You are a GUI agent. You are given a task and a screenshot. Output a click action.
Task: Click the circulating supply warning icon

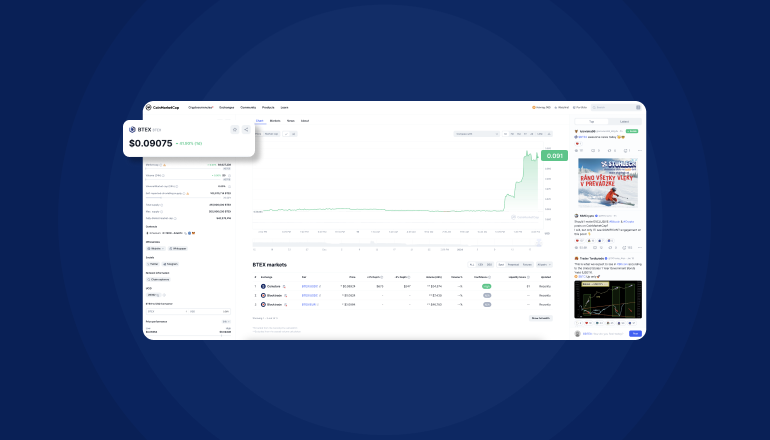pos(188,193)
